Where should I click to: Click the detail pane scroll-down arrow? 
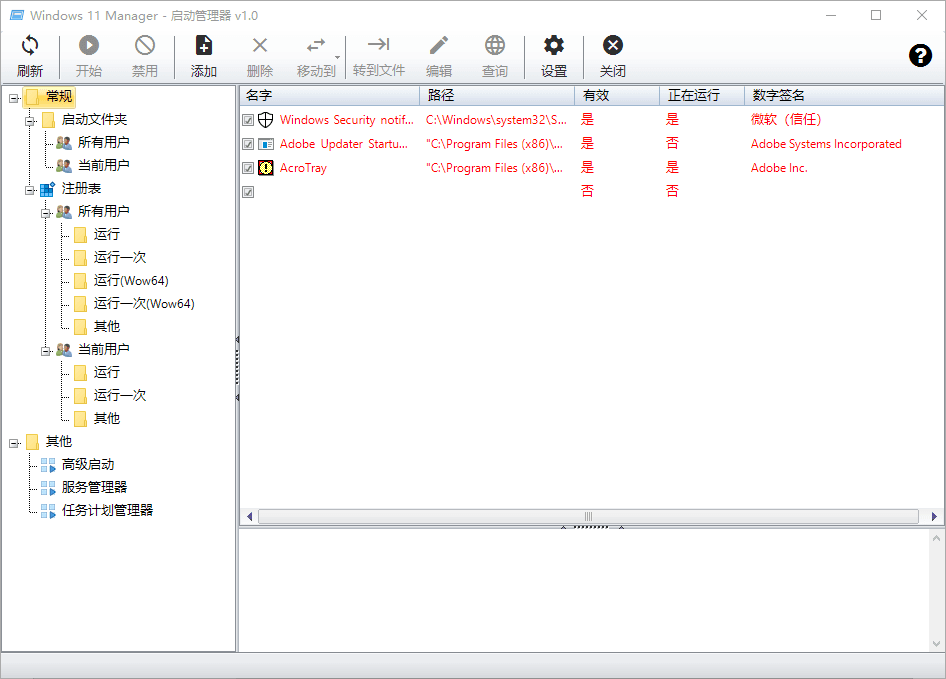(x=936, y=643)
